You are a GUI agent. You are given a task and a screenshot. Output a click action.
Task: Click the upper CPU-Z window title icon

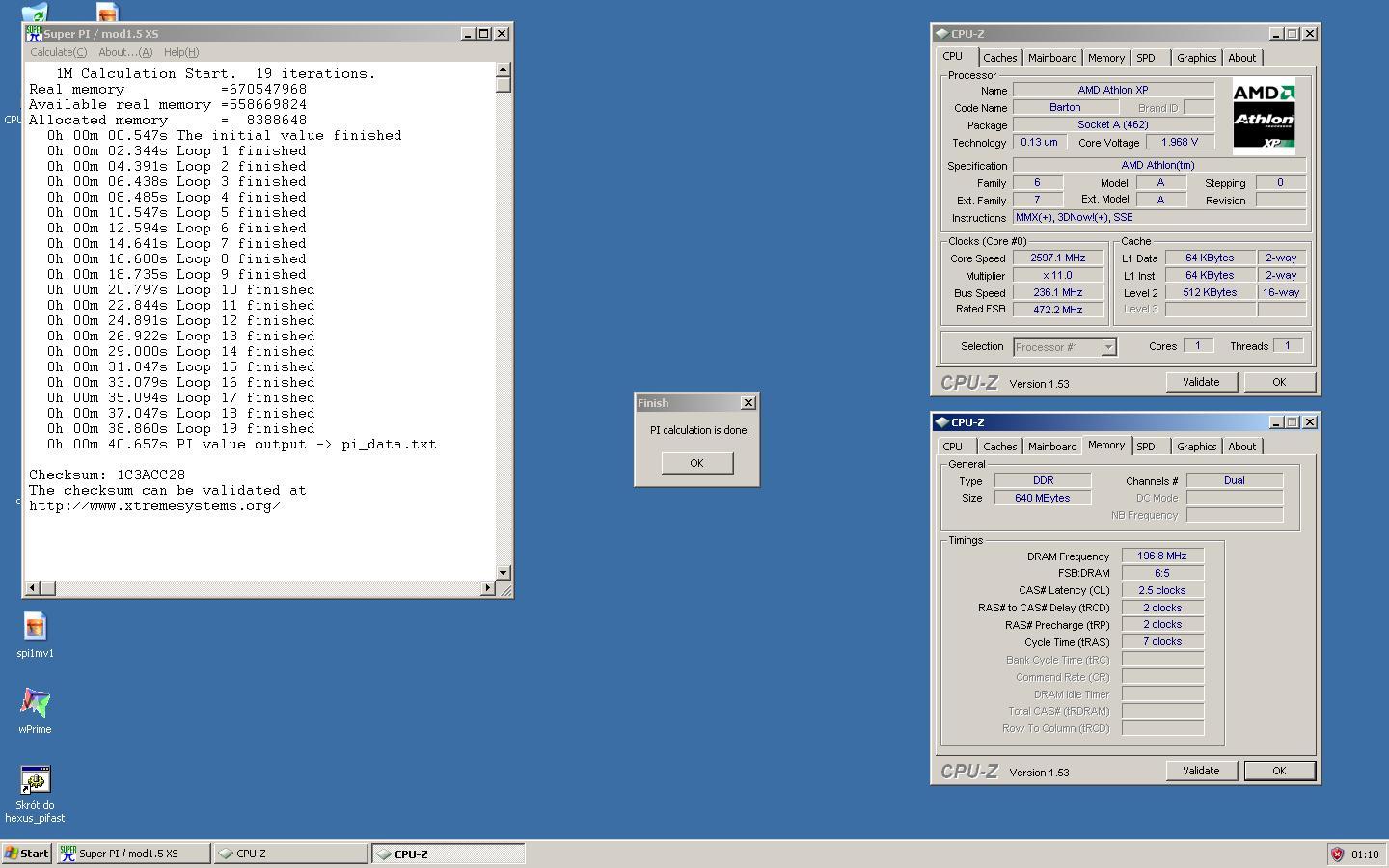point(941,33)
